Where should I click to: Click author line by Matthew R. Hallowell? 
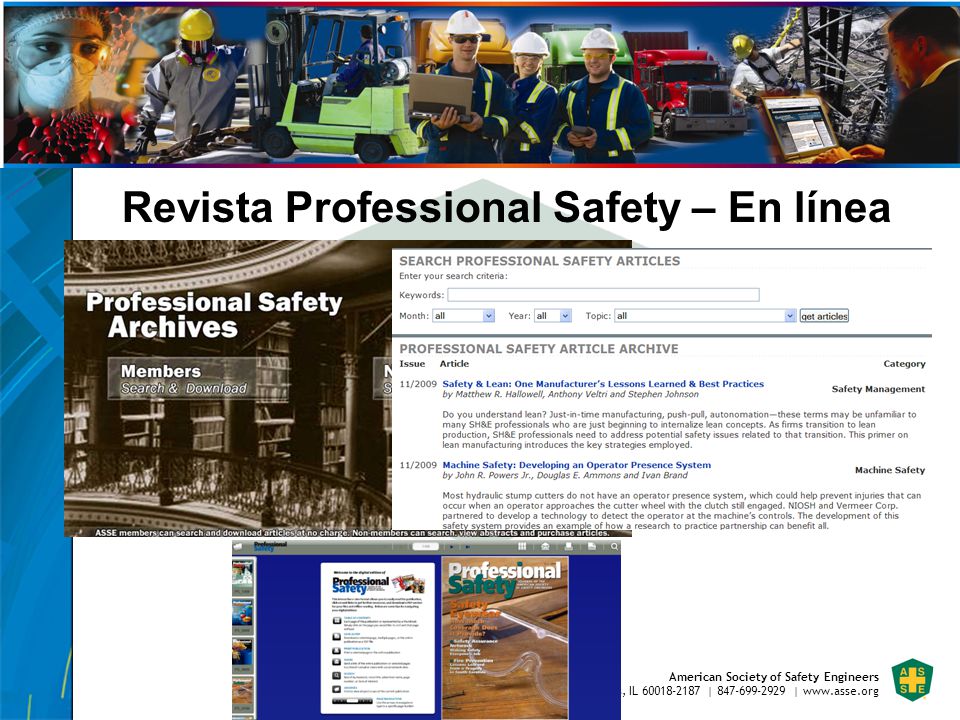click(570, 394)
